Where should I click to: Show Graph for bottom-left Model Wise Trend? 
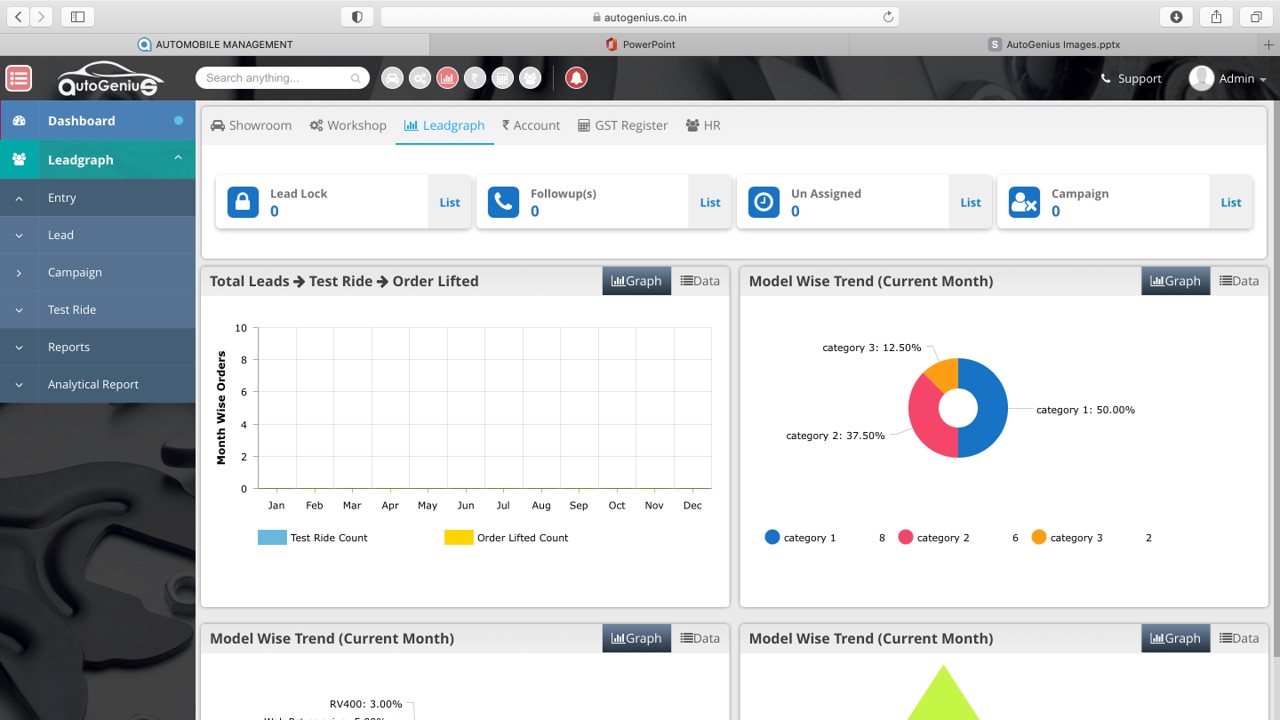click(637, 638)
